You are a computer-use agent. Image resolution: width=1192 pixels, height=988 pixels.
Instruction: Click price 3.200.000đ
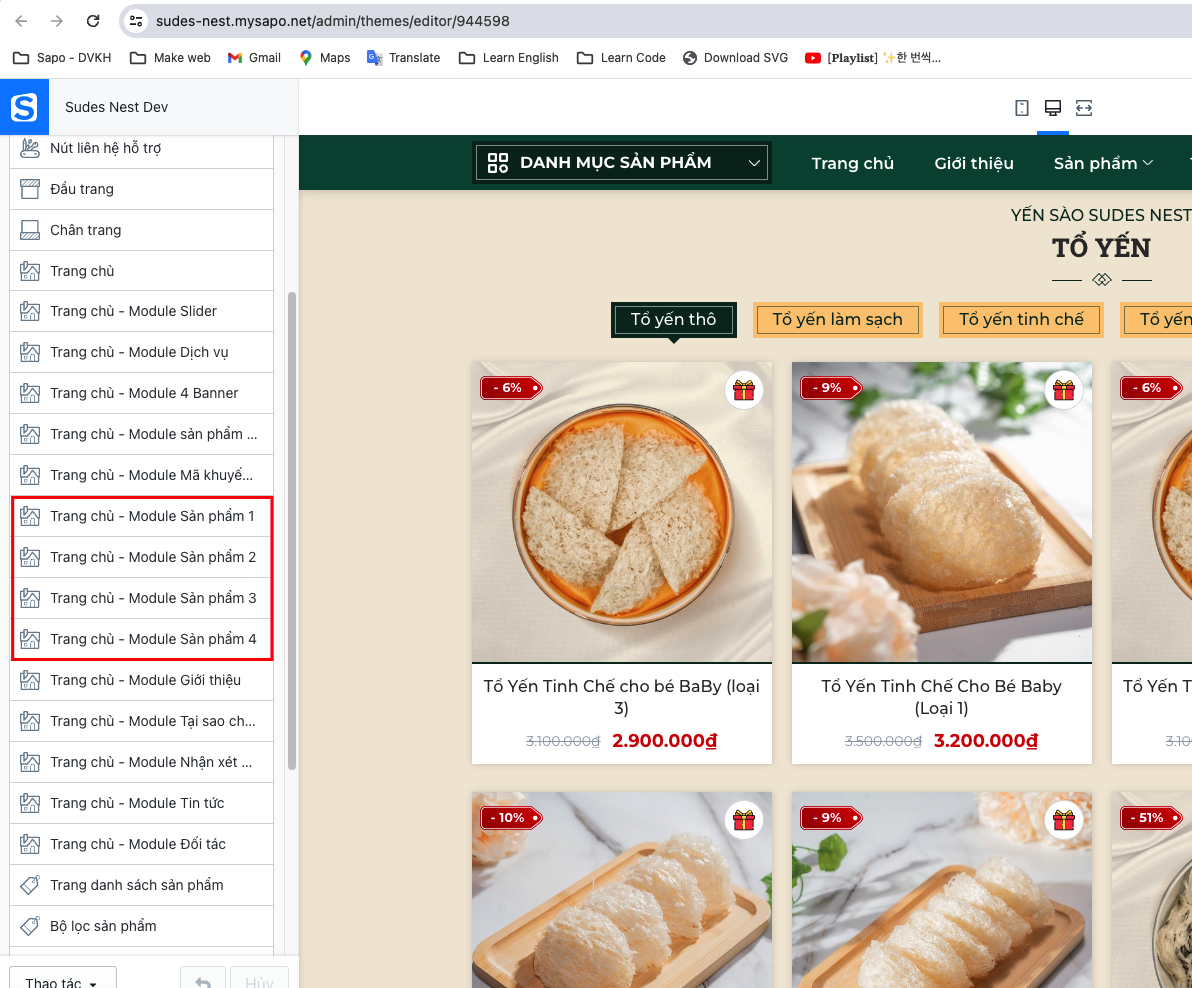985,741
